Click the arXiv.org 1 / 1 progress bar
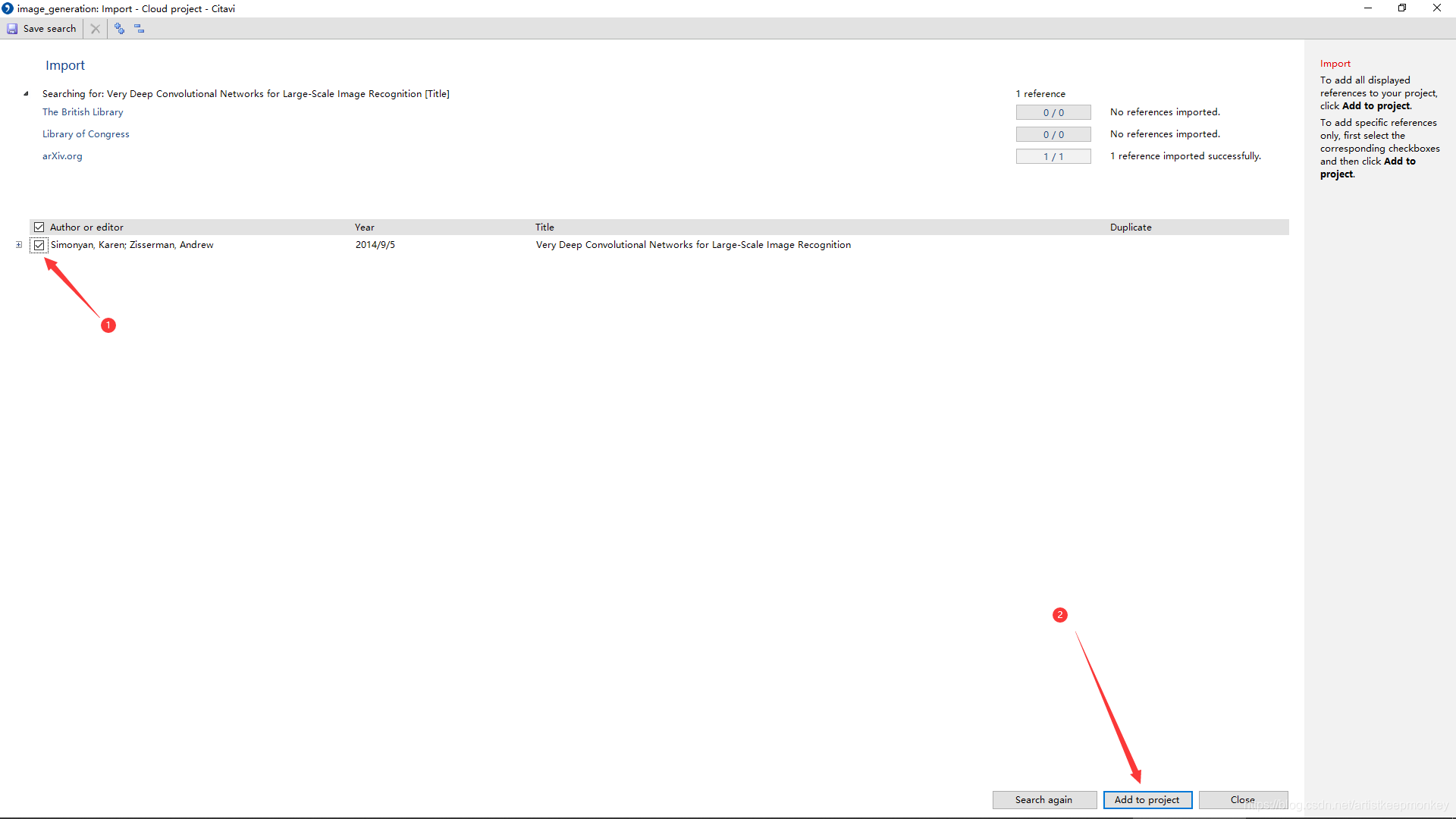Image resolution: width=1456 pixels, height=819 pixels. pos(1053,156)
